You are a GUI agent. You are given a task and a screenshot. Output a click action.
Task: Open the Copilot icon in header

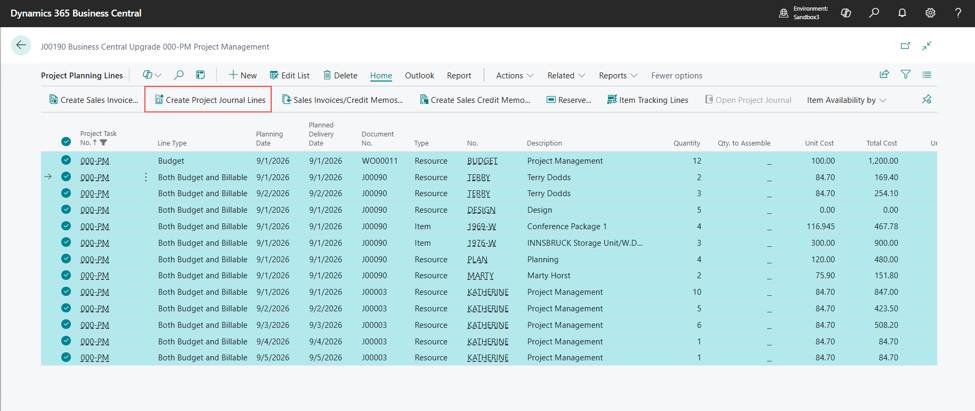(846, 13)
